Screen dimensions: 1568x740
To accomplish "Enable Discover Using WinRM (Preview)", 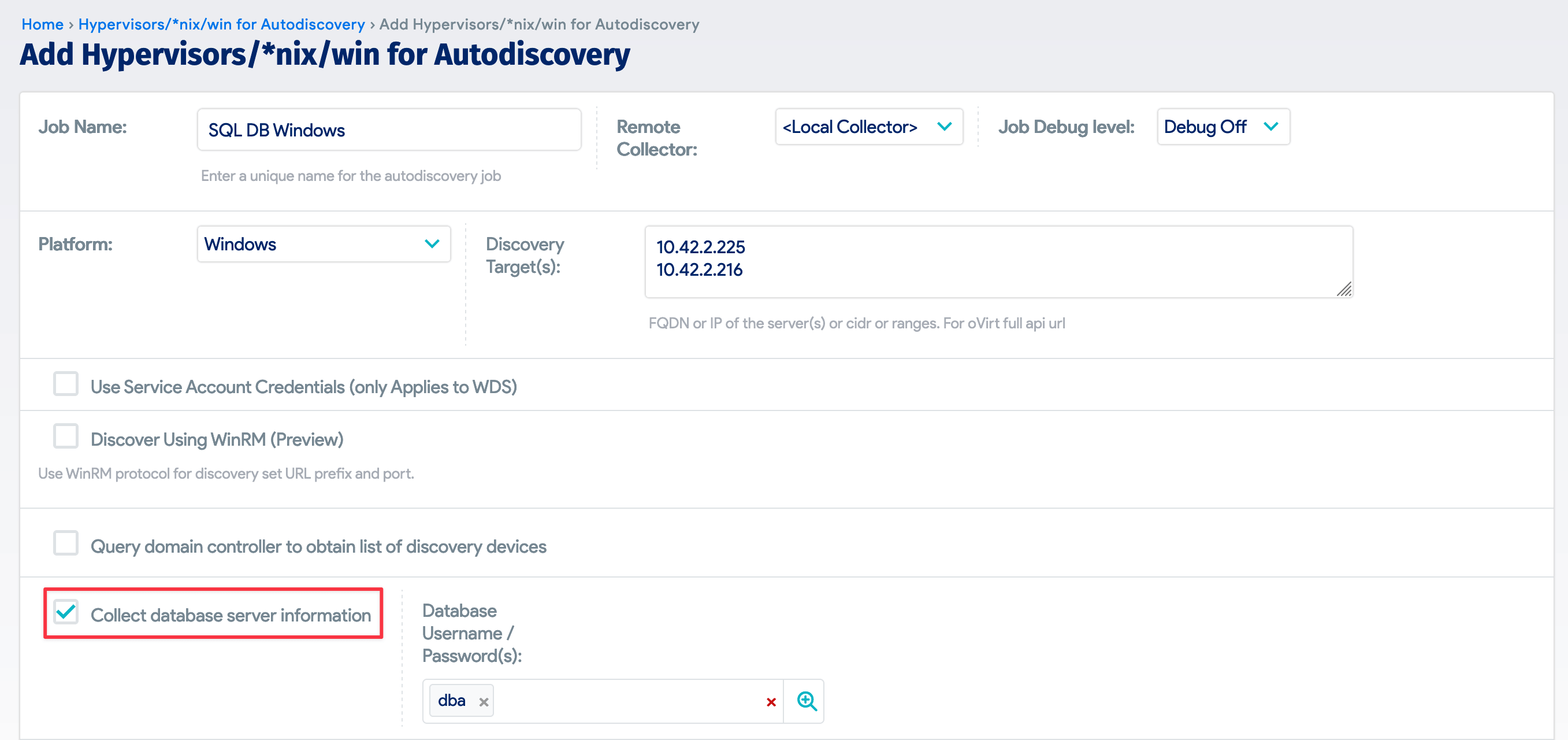I will [x=65, y=436].
